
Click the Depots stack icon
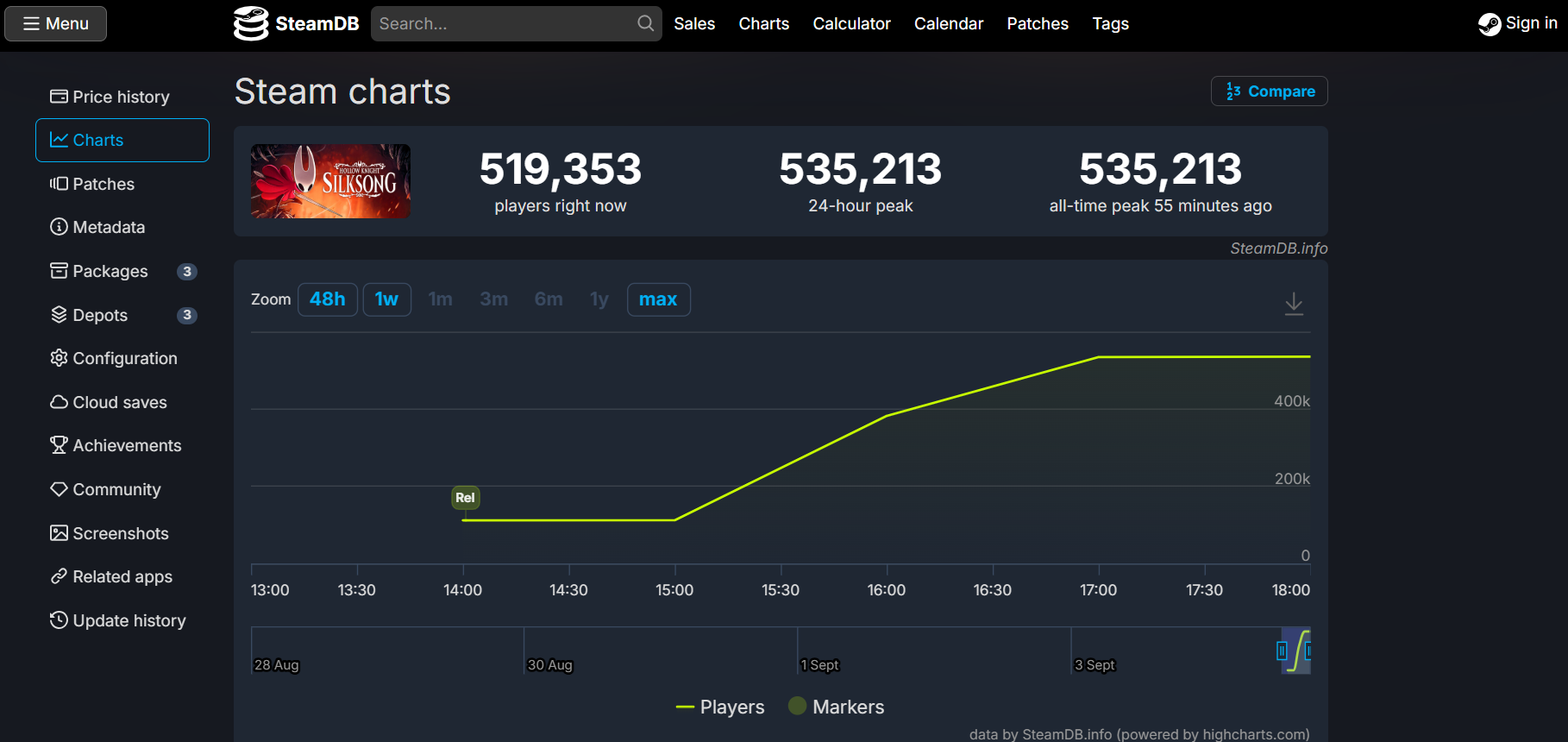pyautogui.click(x=59, y=315)
